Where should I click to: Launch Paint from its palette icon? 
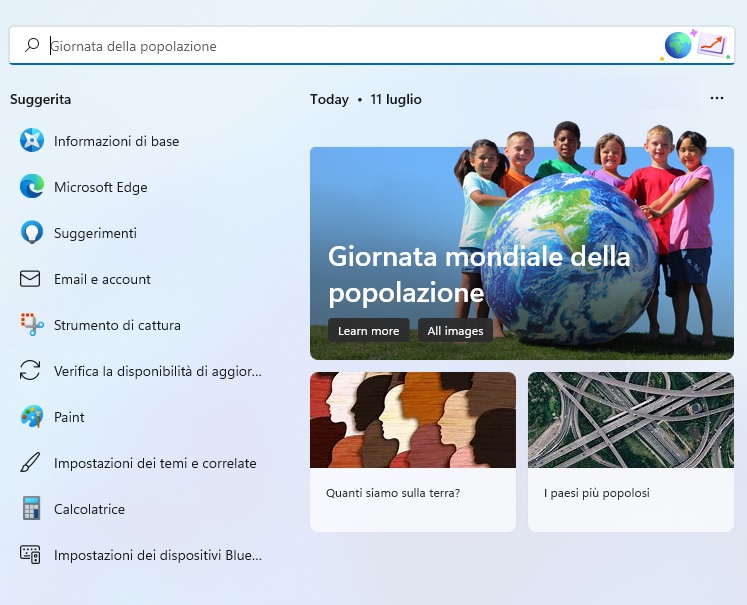click(x=31, y=416)
